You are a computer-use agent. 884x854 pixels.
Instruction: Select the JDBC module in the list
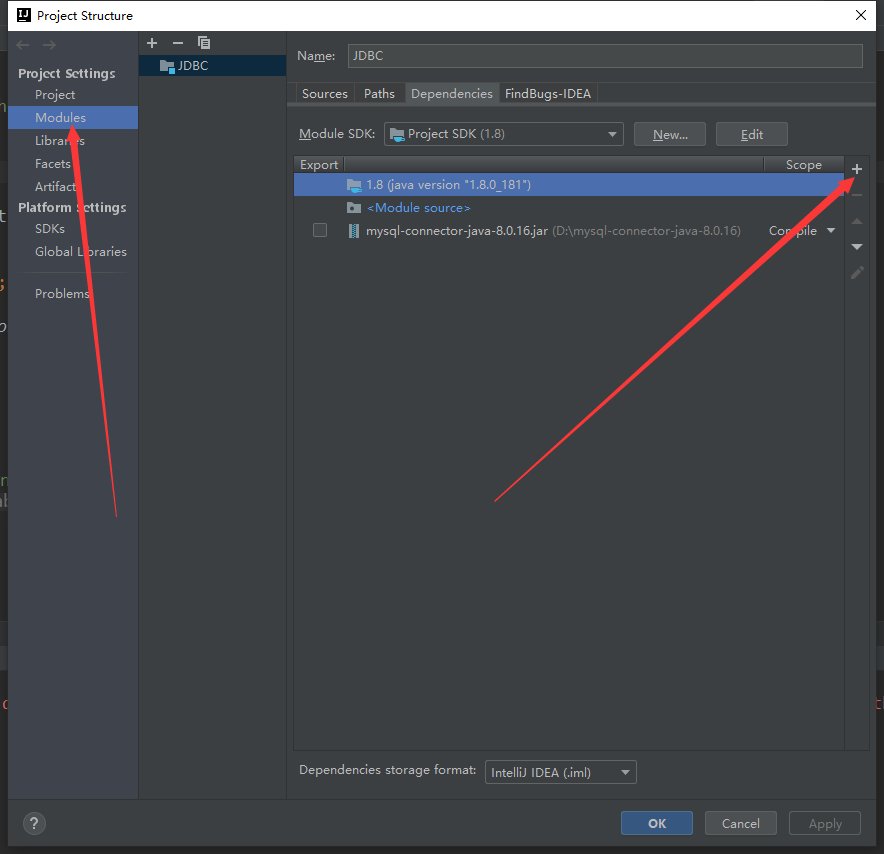pos(213,65)
